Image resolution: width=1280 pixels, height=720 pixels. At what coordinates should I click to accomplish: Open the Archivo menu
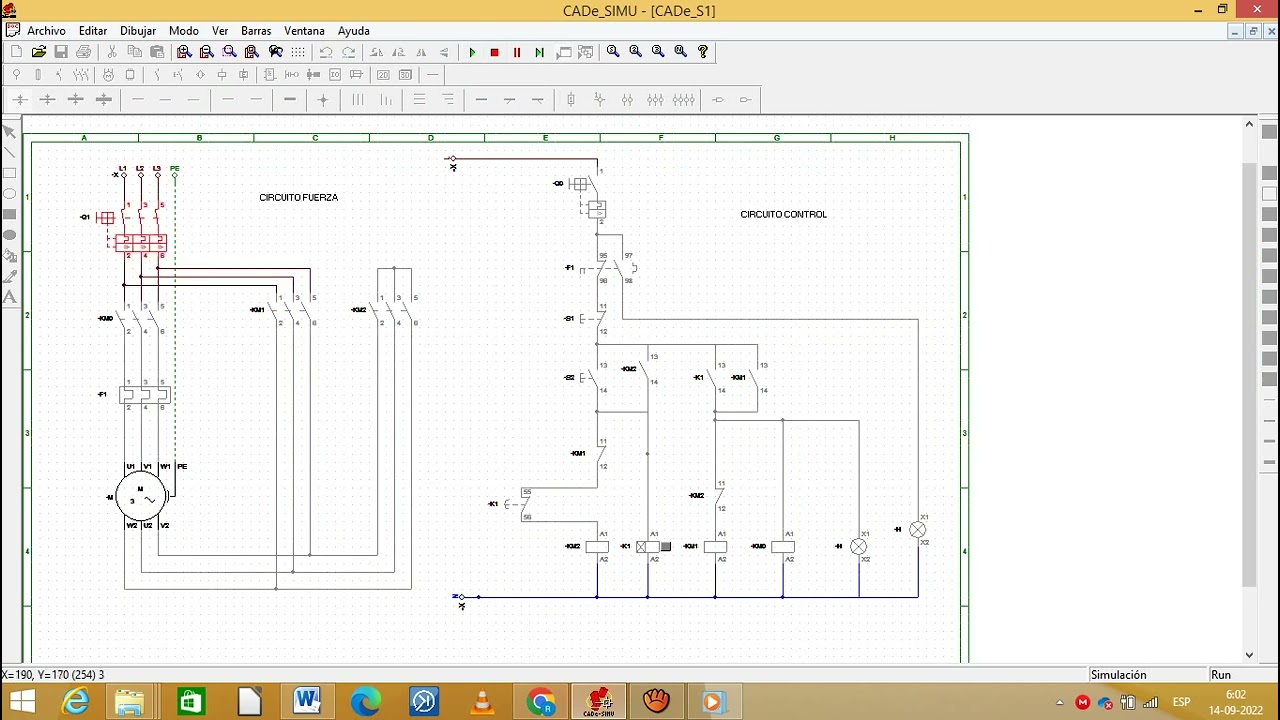pos(46,31)
